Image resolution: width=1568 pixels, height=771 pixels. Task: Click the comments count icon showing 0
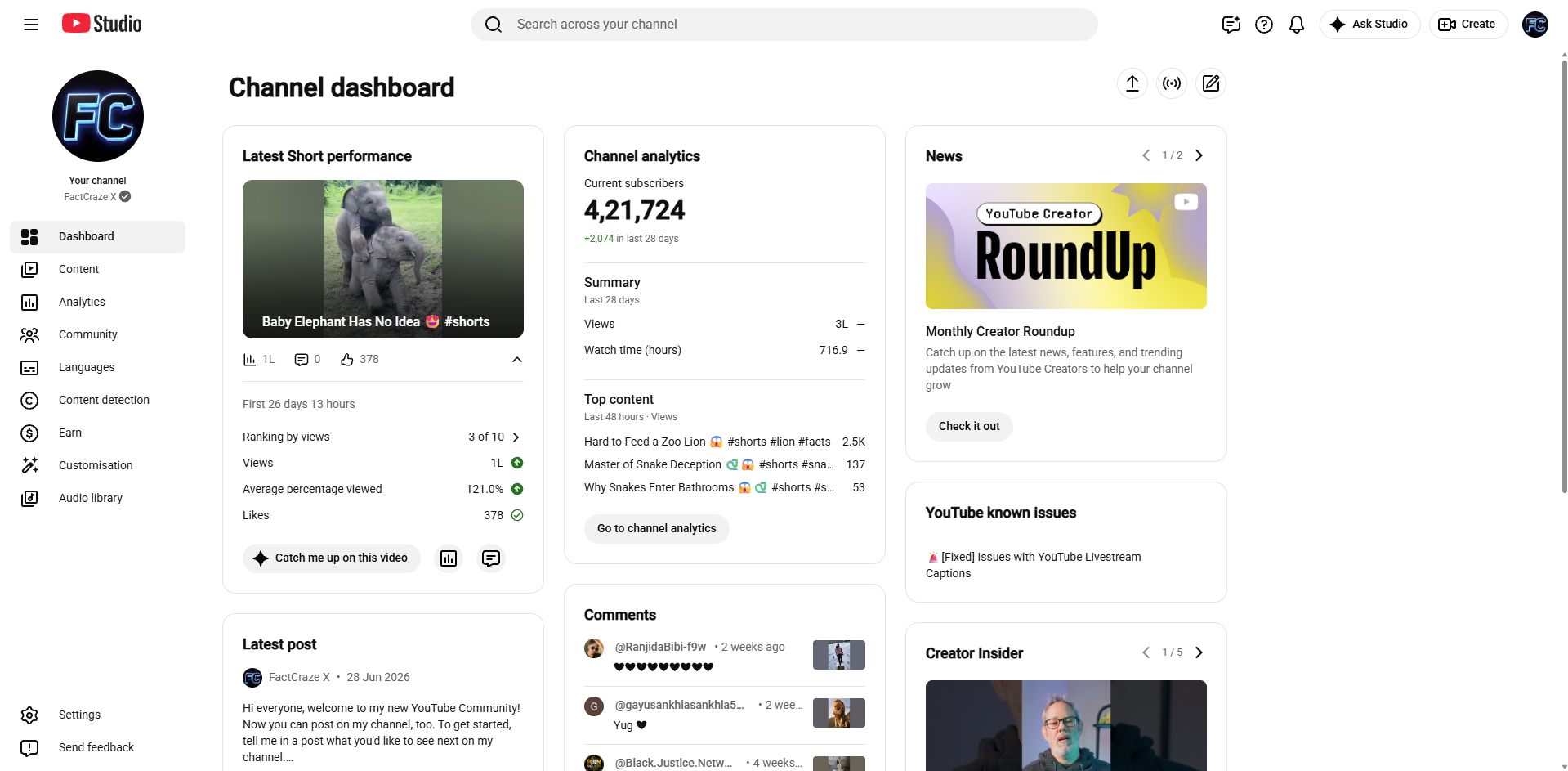(302, 360)
